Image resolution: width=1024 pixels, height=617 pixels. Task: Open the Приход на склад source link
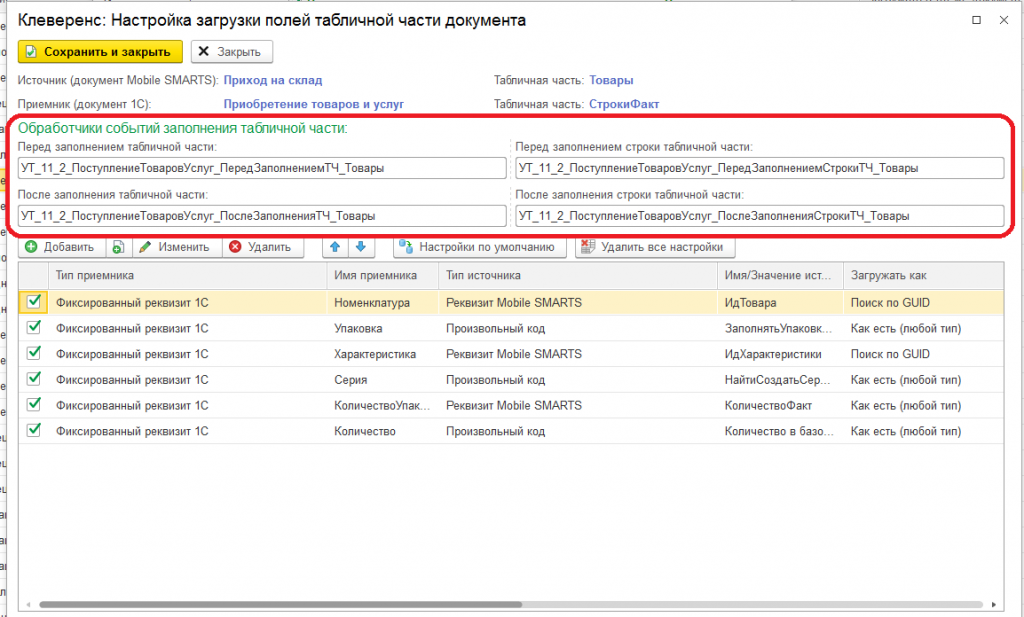point(272,80)
